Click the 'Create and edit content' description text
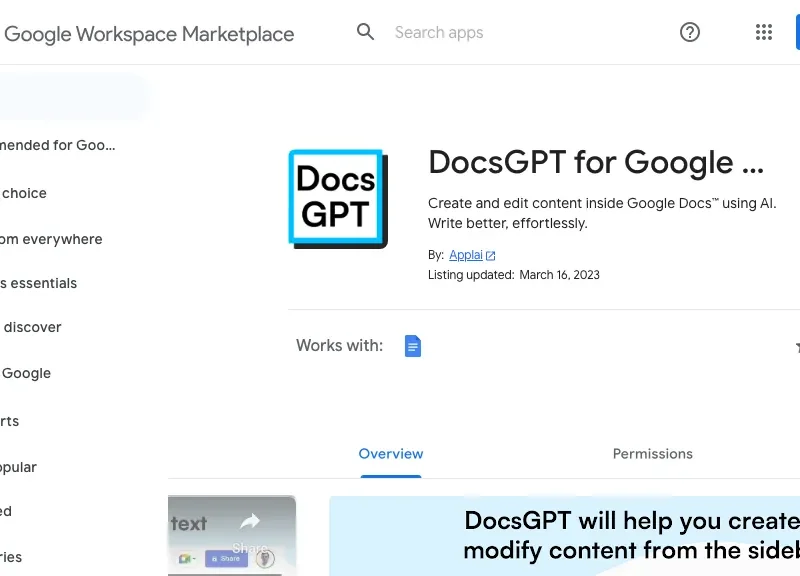Viewport: 800px width, 576px height. tap(602, 213)
